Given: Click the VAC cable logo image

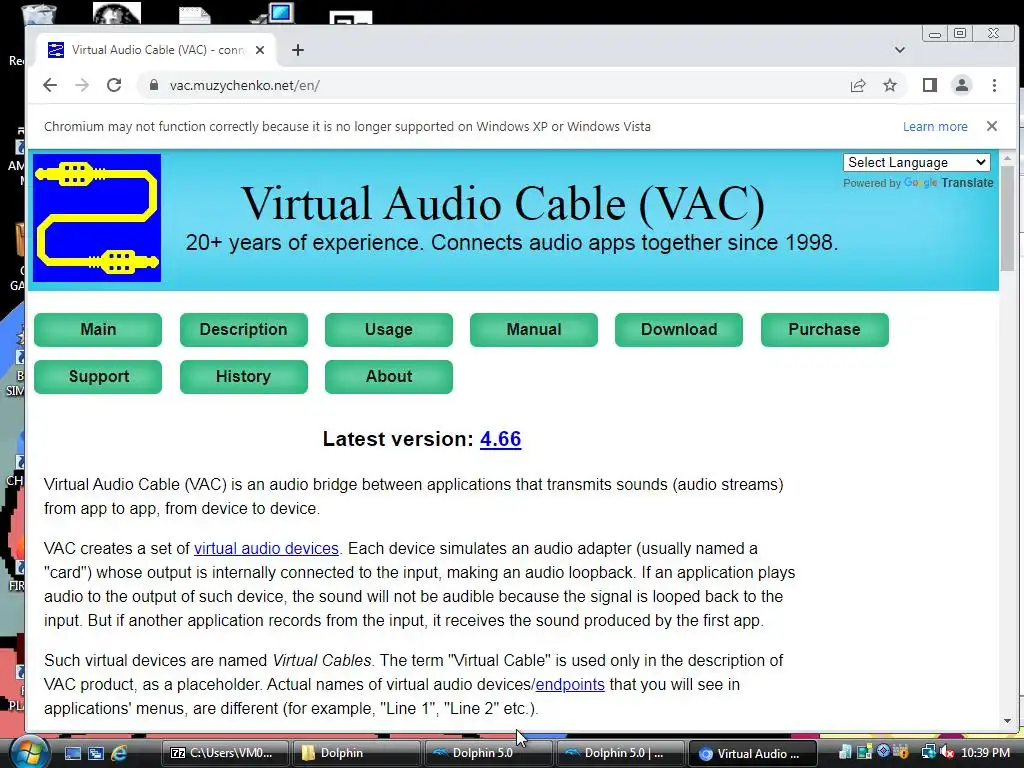Looking at the screenshot, I should pos(97,217).
